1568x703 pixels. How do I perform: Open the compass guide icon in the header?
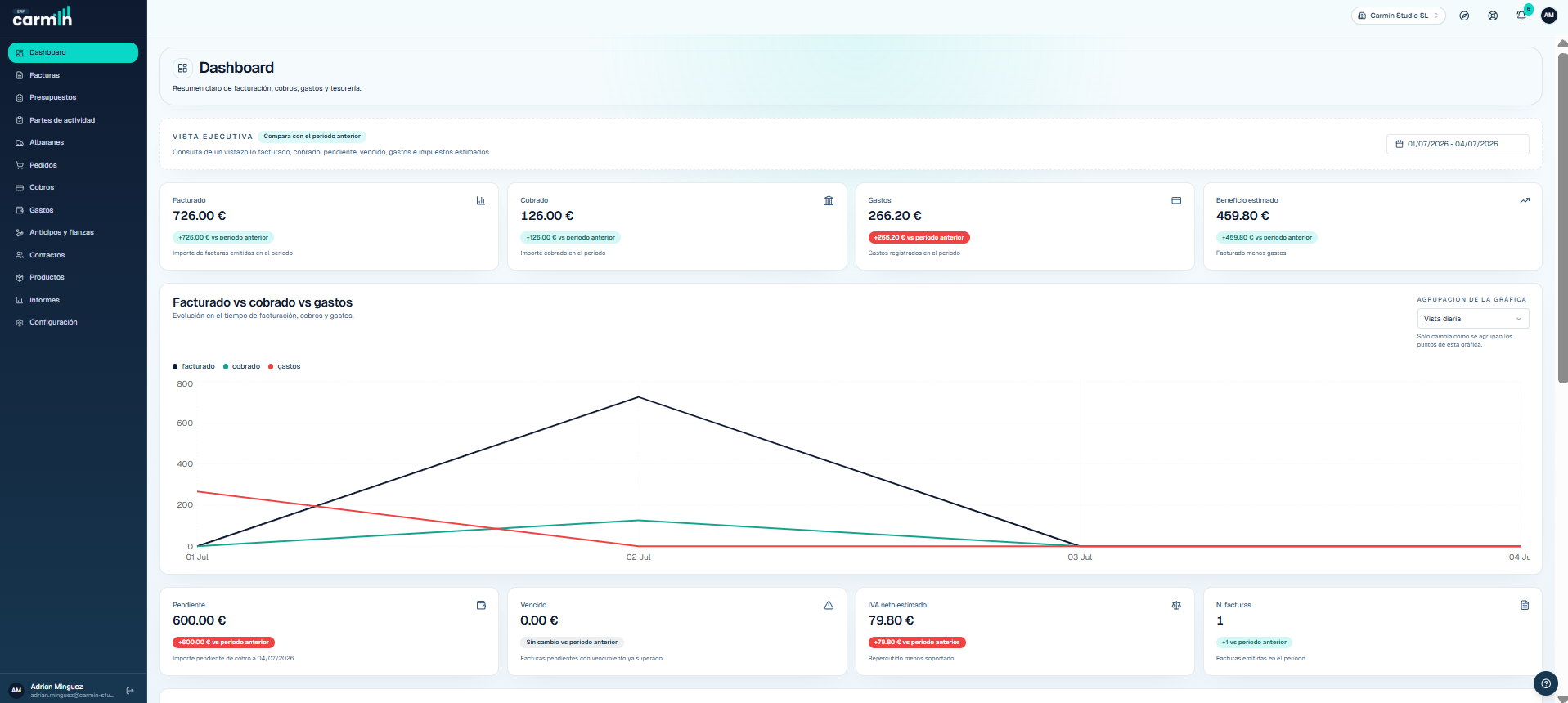[1464, 16]
